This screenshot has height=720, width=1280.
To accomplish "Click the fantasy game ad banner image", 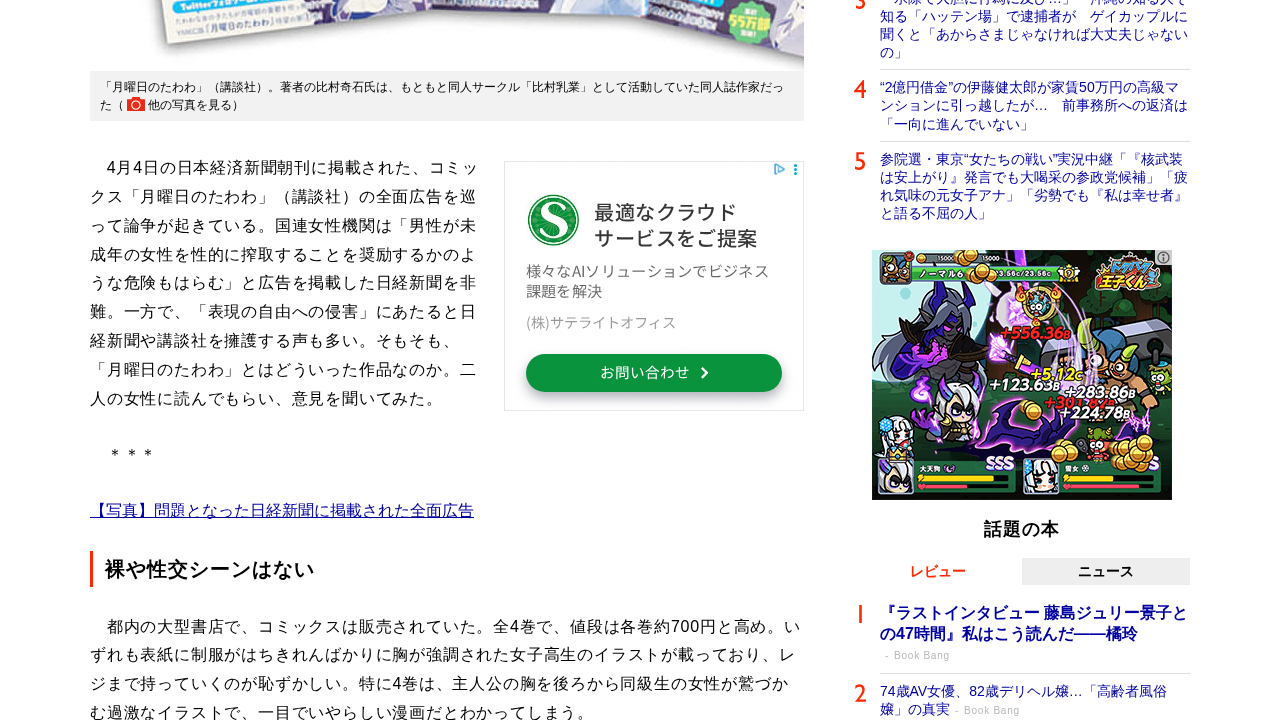I will (x=1021, y=375).
